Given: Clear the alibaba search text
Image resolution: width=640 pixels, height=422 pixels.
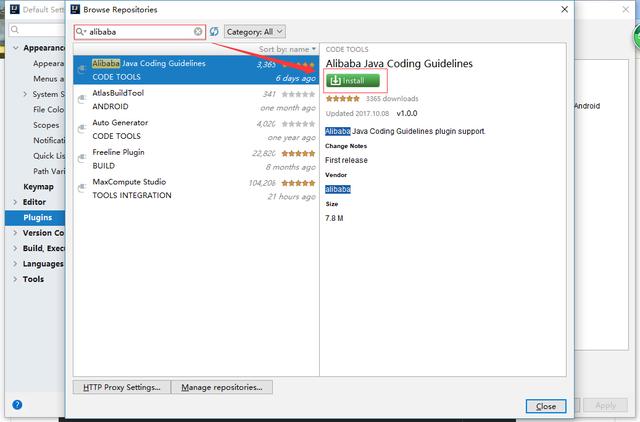Looking at the screenshot, I should pyautogui.click(x=198, y=31).
